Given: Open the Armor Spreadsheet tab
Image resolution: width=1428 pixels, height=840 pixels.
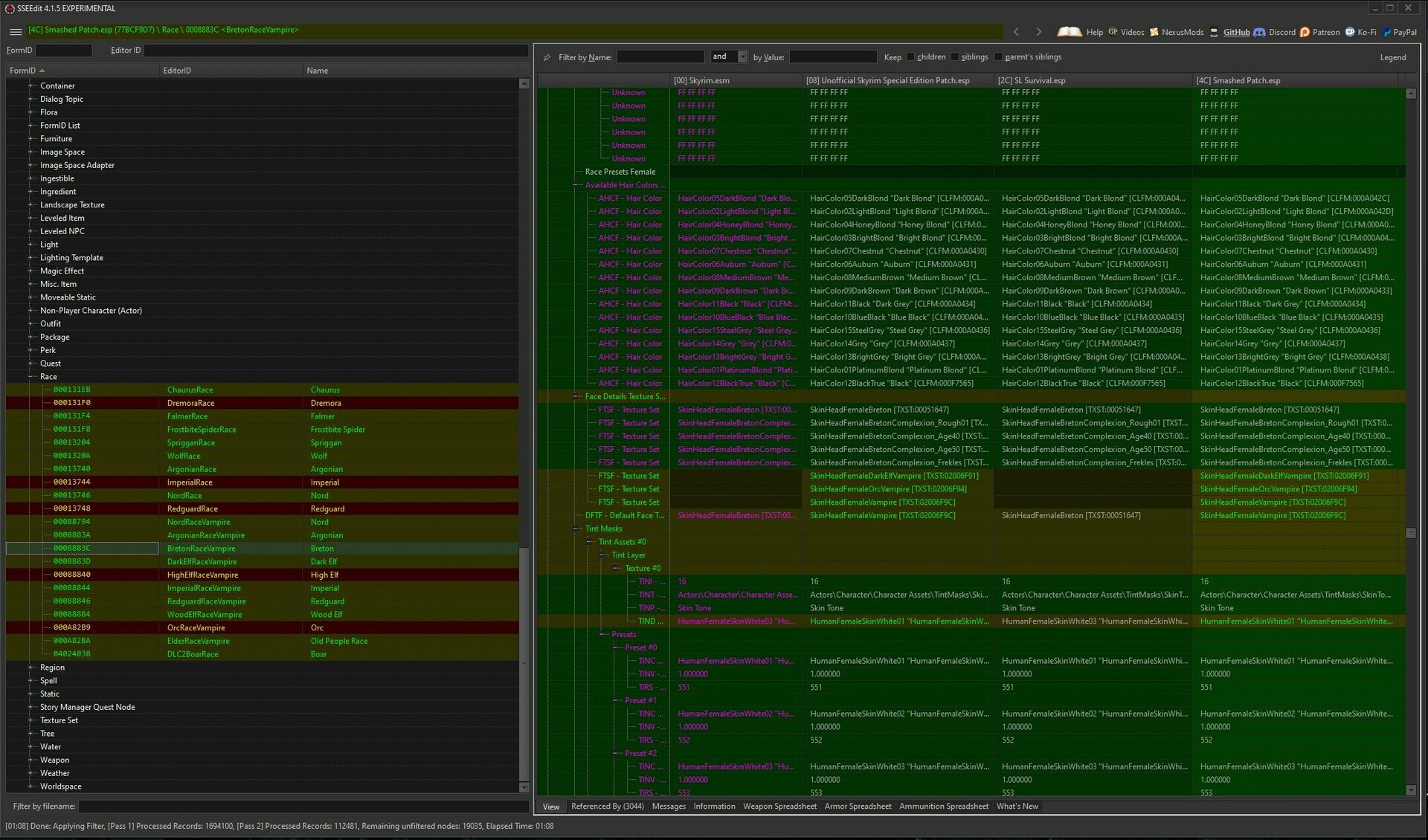Looking at the screenshot, I should pyautogui.click(x=858, y=807).
